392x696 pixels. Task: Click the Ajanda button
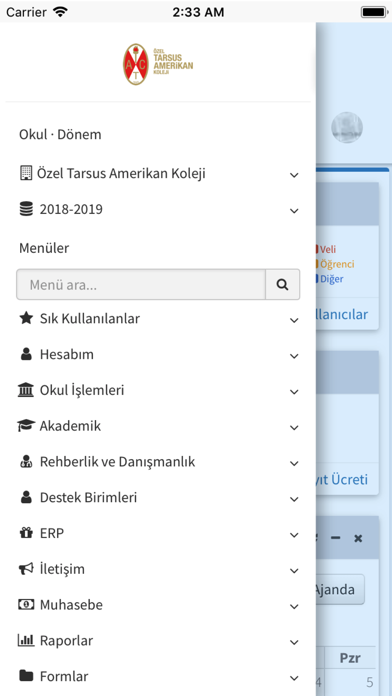(x=340, y=589)
